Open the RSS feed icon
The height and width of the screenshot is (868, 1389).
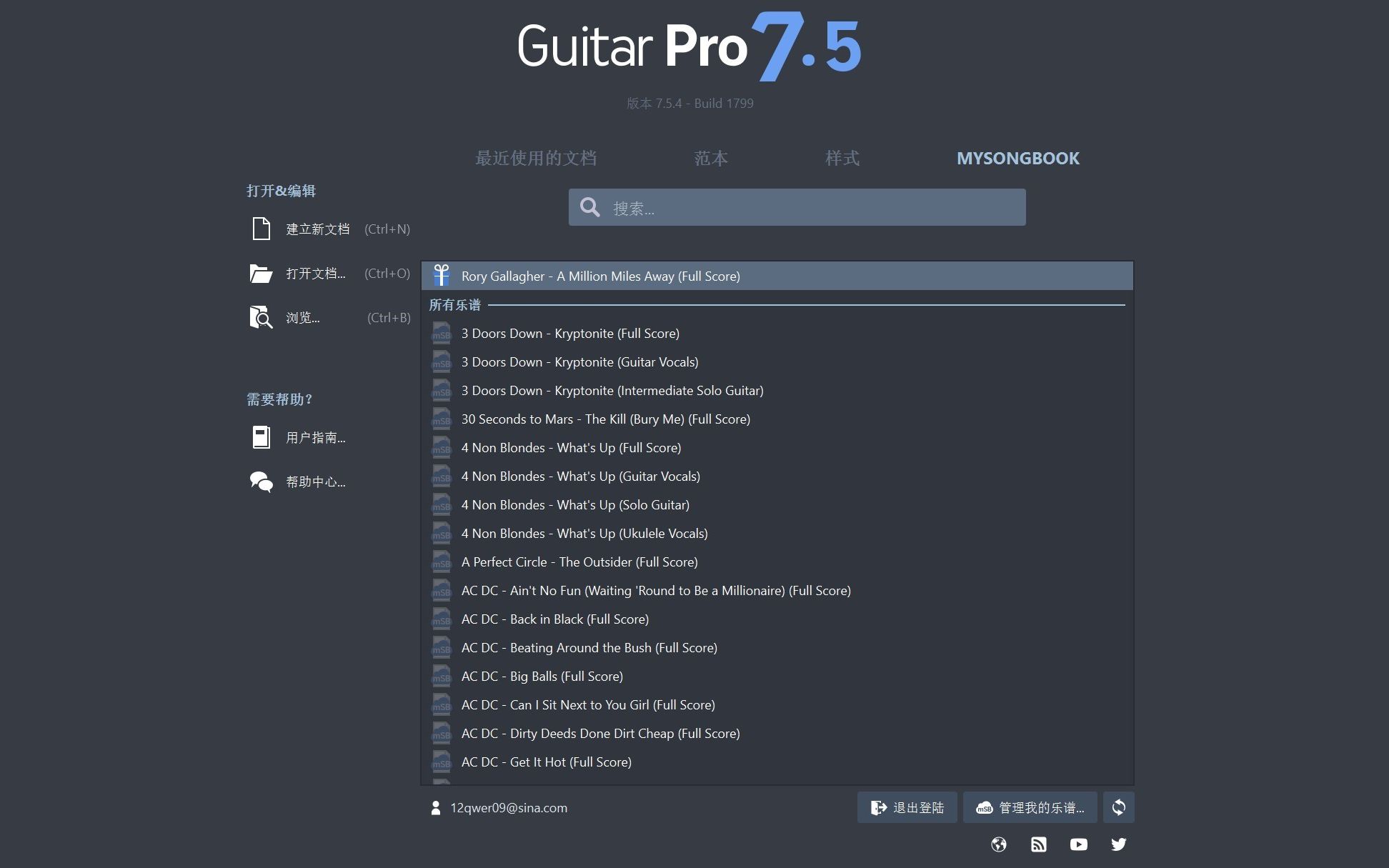coord(1039,844)
